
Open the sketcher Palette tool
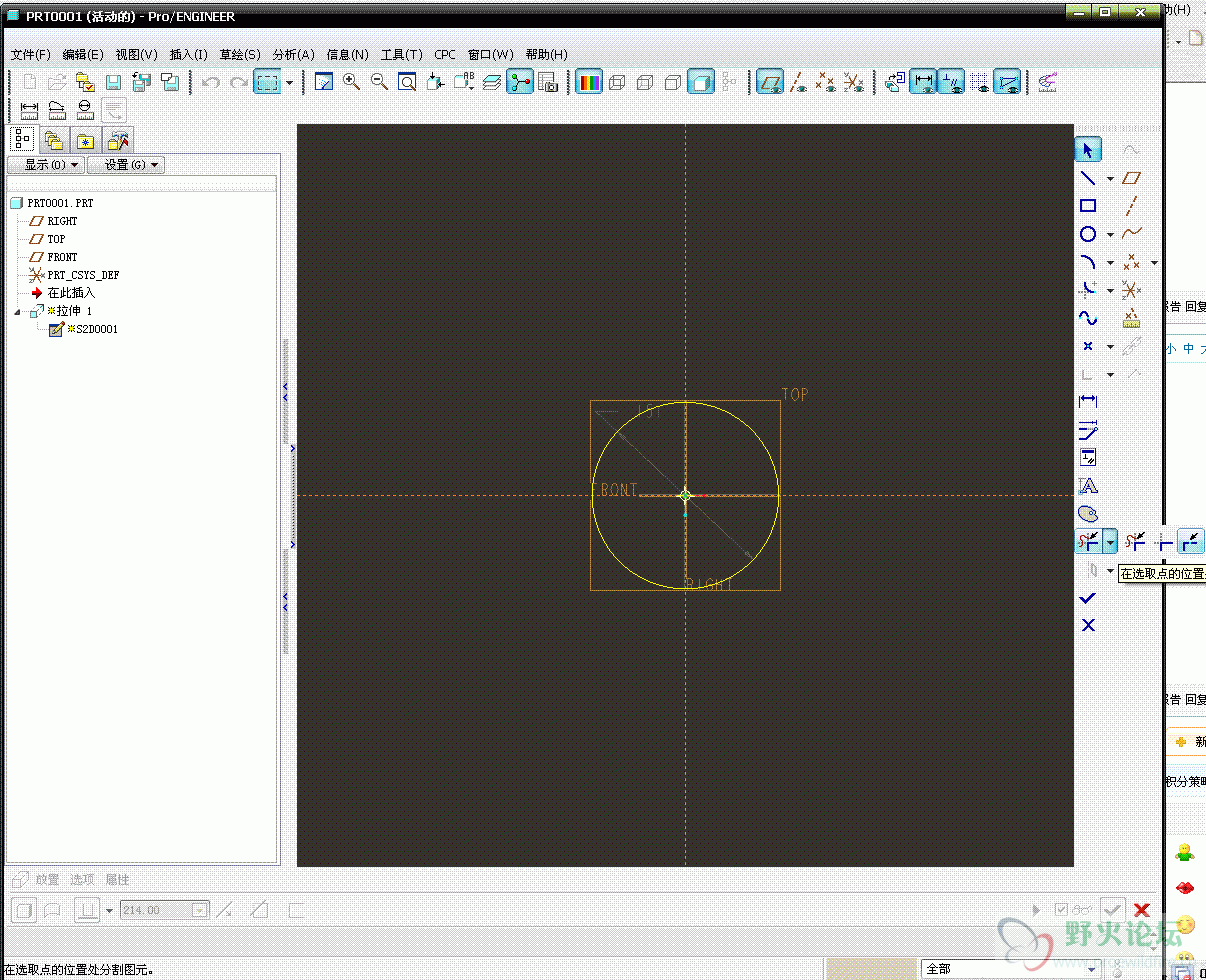pyautogui.click(x=1088, y=514)
